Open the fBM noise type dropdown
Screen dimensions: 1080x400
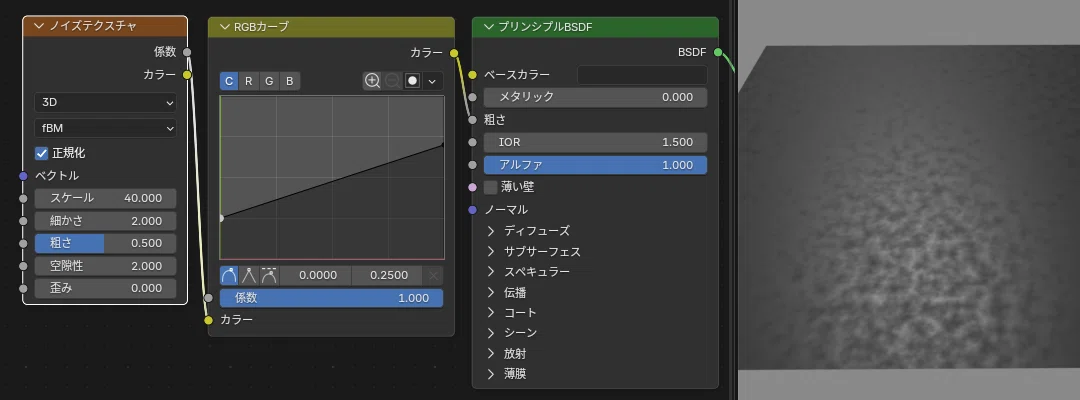click(105, 128)
